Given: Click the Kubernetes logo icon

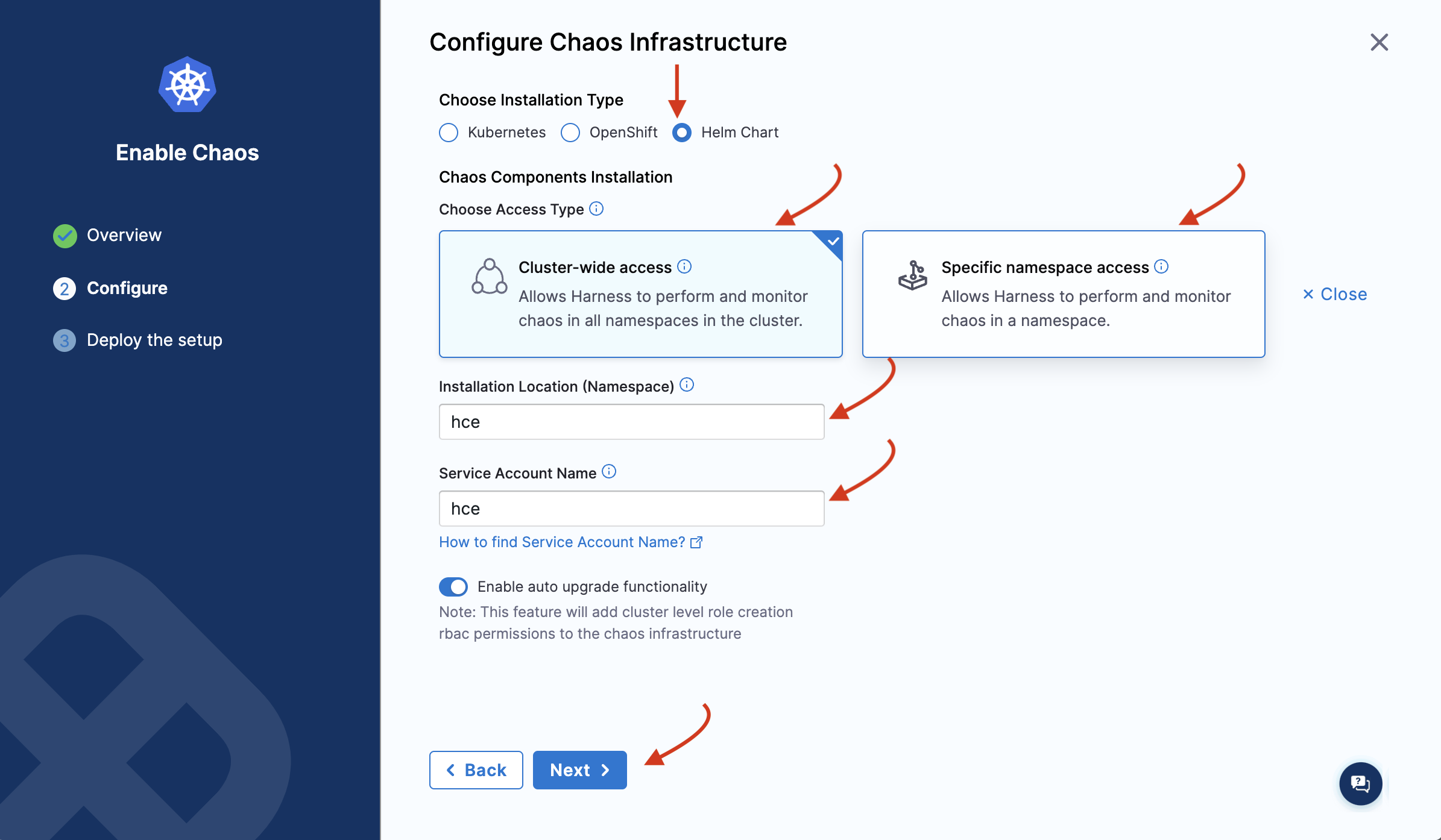Looking at the screenshot, I should (x=188, y=84).
